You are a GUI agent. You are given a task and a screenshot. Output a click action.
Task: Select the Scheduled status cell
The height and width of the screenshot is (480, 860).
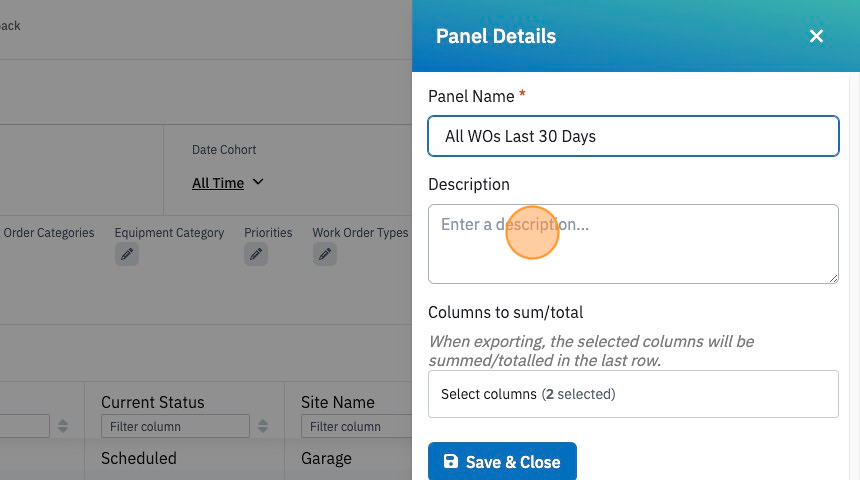click(139, 458)
